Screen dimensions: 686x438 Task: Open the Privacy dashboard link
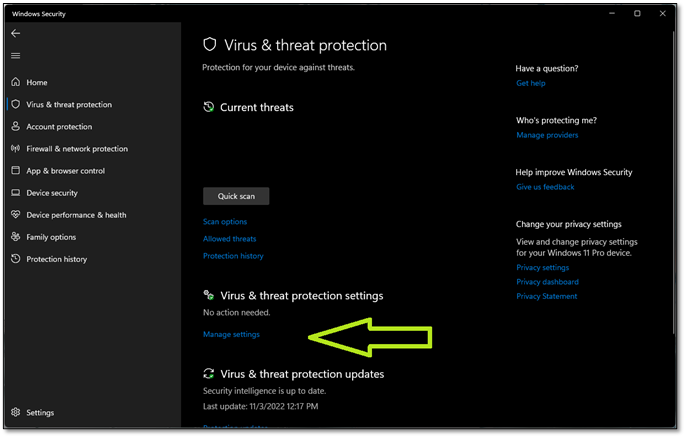547,282
